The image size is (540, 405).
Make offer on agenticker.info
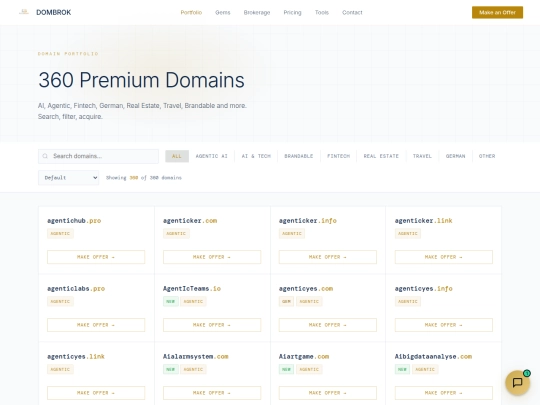(x=328, y=257)
